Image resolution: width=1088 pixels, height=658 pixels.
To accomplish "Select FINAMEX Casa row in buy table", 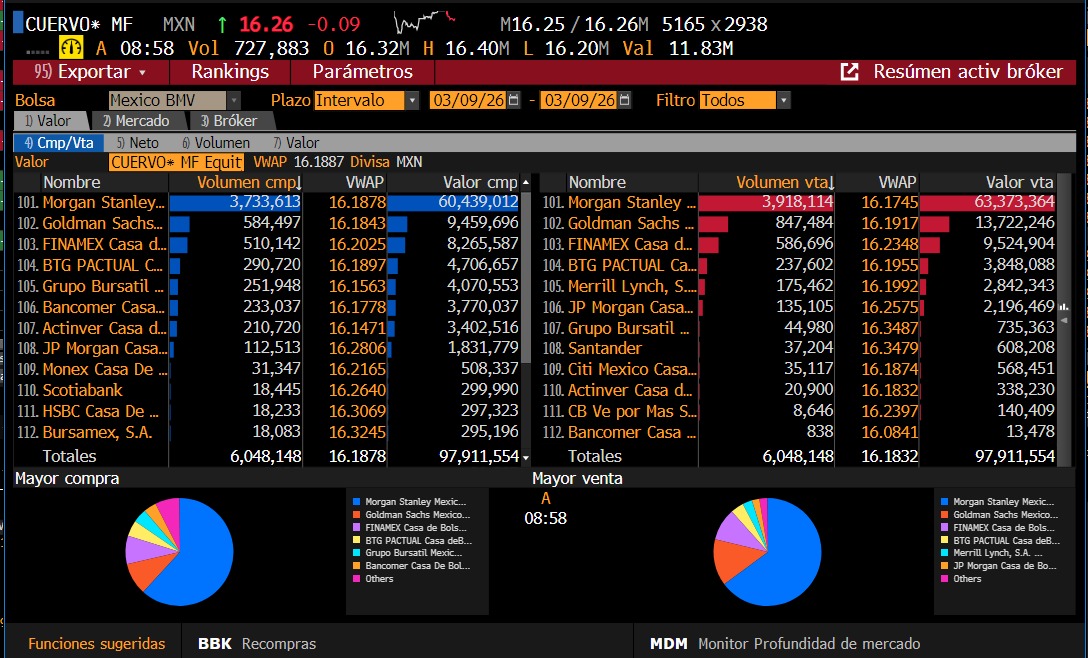I will [x=266, y=244].
